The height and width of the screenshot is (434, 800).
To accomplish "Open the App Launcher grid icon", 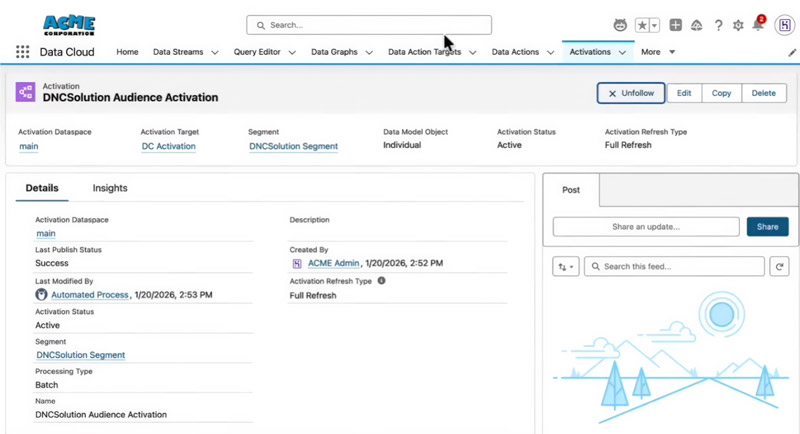I will pos(22,52).
